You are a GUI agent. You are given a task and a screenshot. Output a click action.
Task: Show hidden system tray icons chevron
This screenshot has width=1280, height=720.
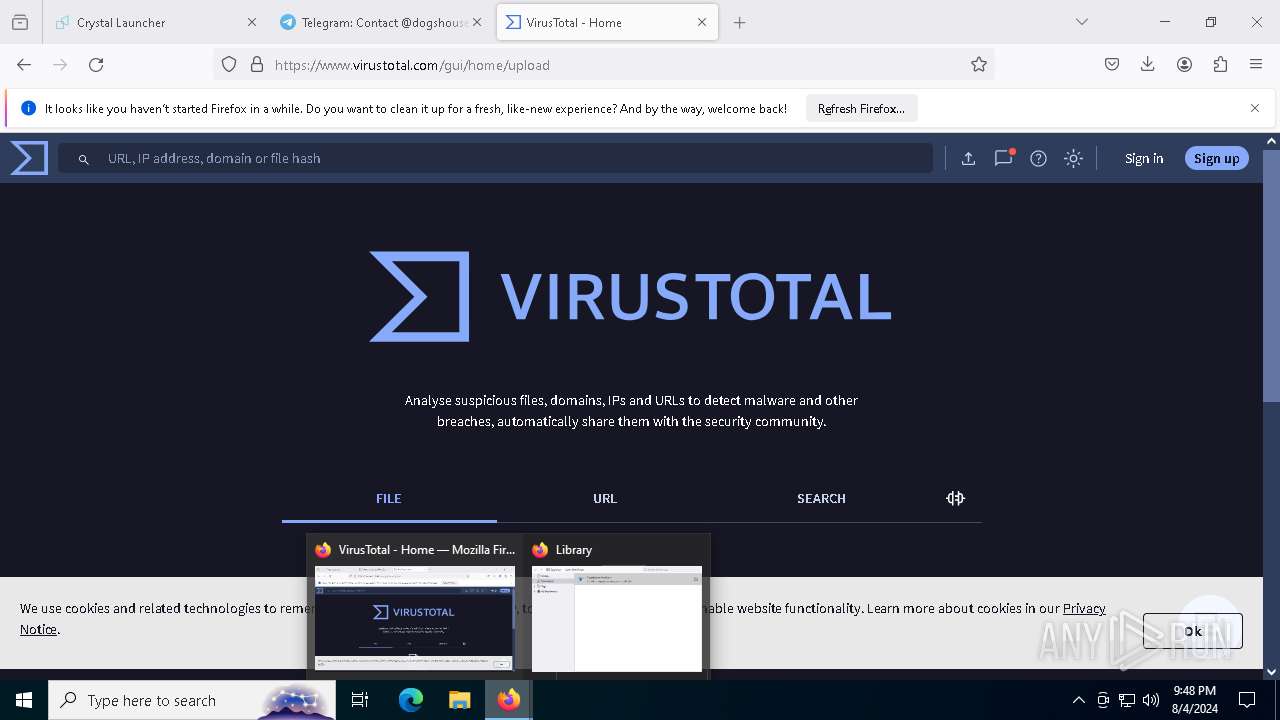point(1078,700)
